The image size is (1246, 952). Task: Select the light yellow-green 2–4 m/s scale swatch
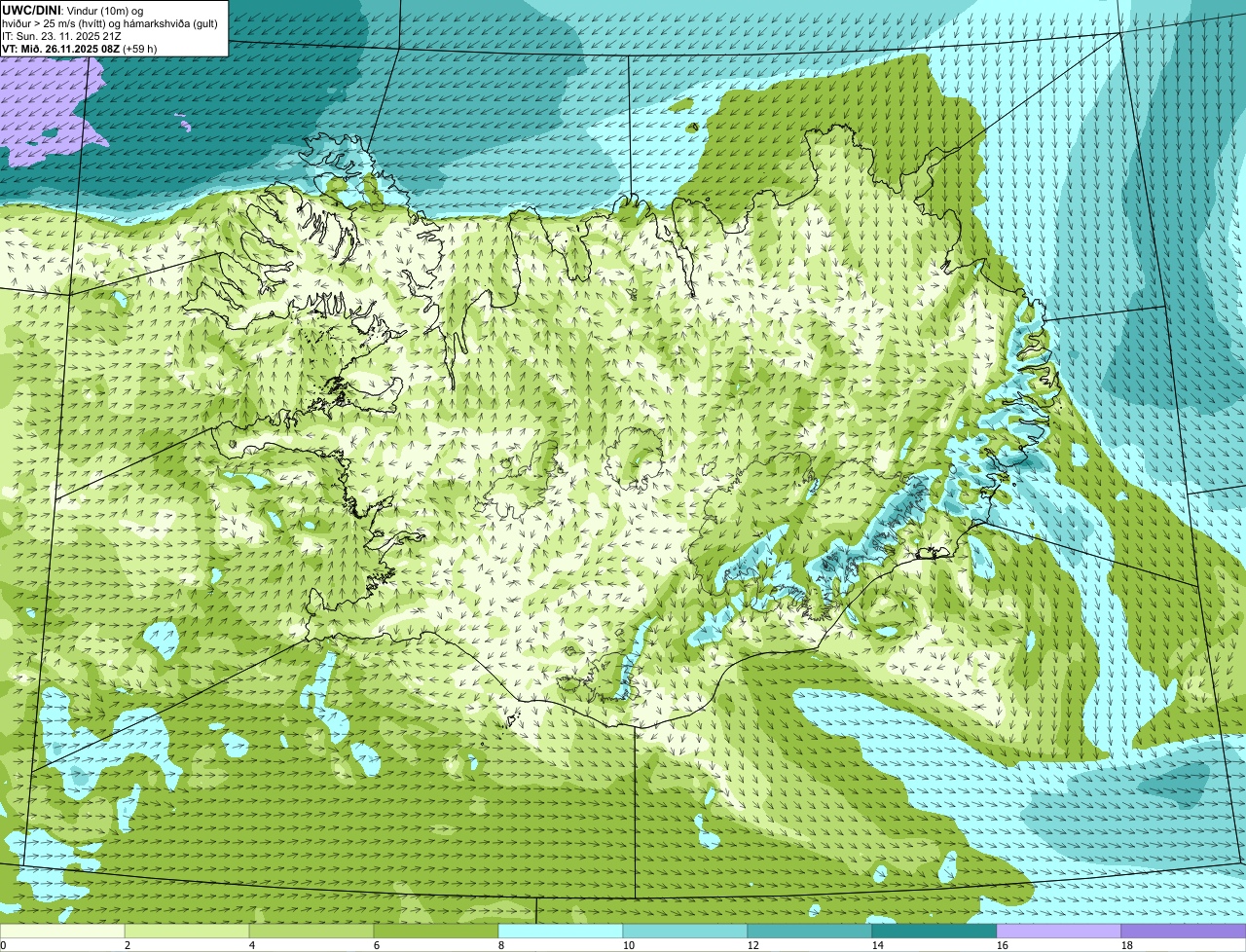[187, 932]
